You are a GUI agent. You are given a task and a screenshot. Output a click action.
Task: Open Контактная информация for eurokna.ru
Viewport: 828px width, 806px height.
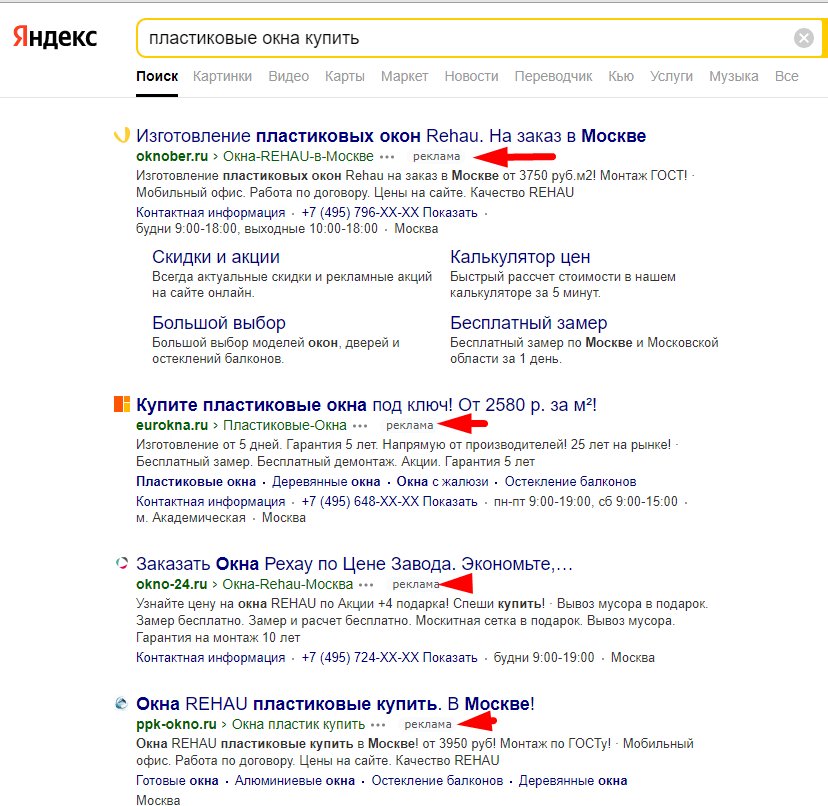[211, 502]
